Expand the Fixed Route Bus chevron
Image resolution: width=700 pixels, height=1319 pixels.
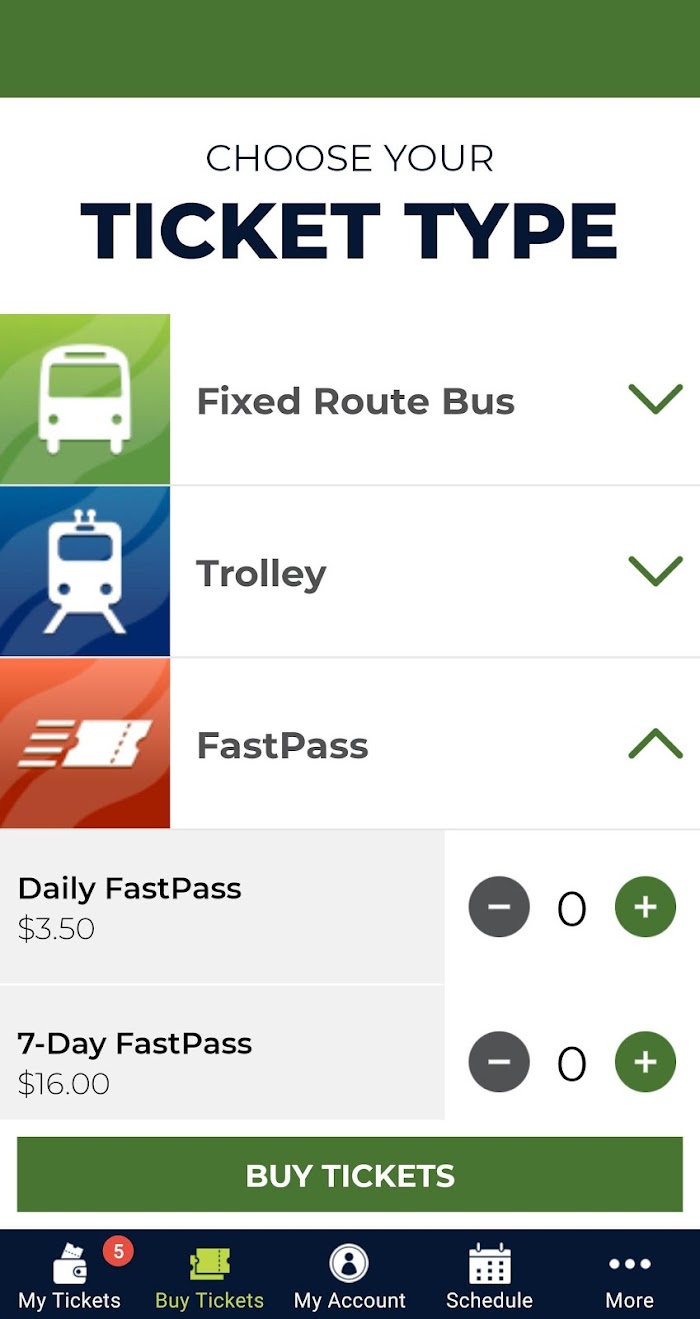click(656, 399)
